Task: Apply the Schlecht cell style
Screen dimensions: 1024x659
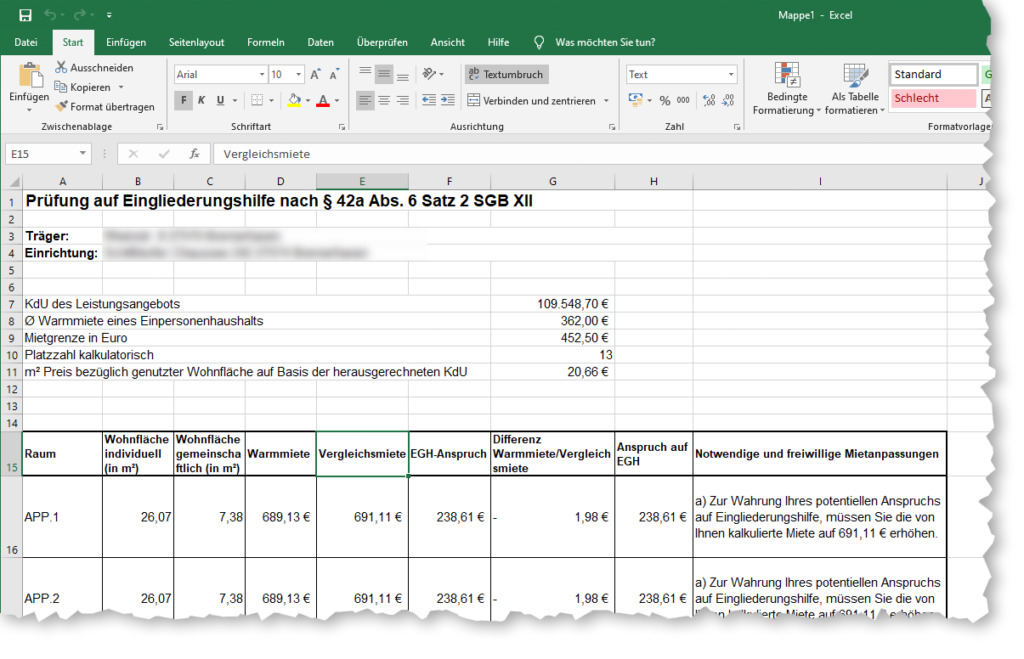Action: 932,98
